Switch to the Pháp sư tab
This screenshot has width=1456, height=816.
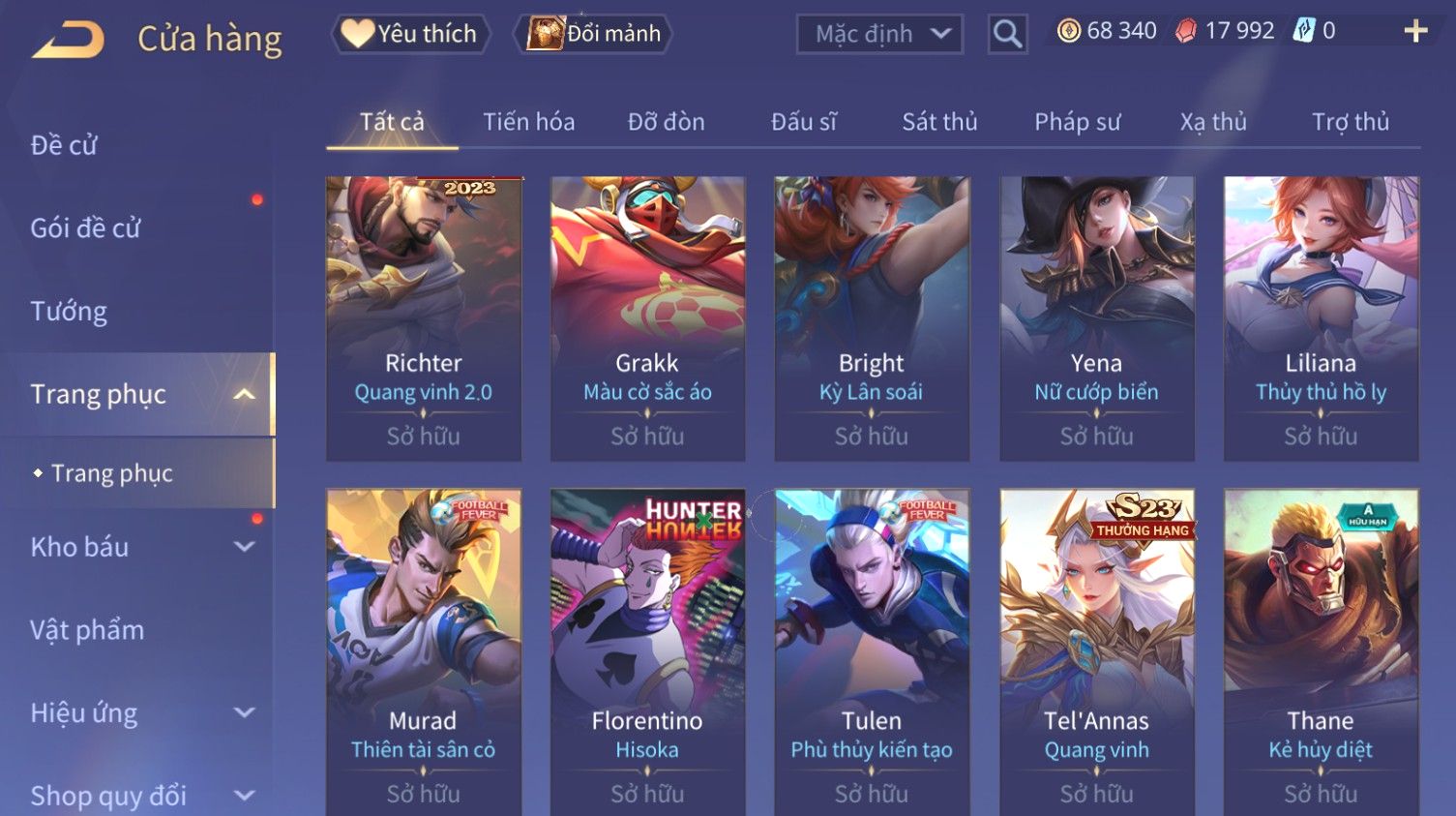coord(1077,122)
